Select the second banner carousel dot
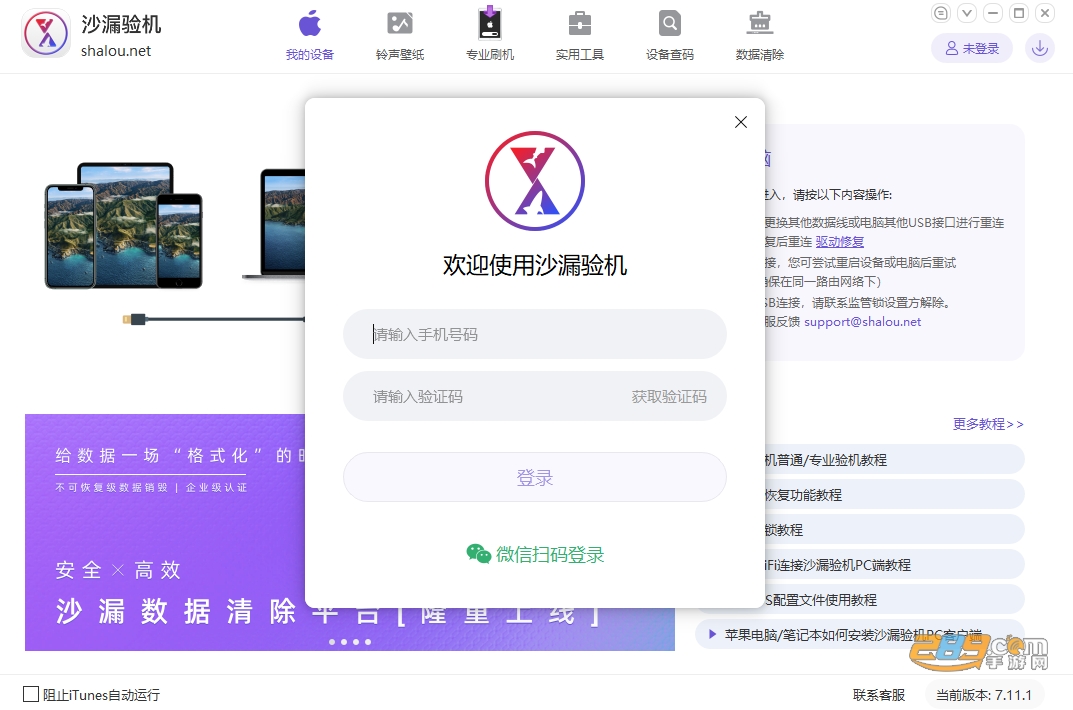 [x=344, y=642]
